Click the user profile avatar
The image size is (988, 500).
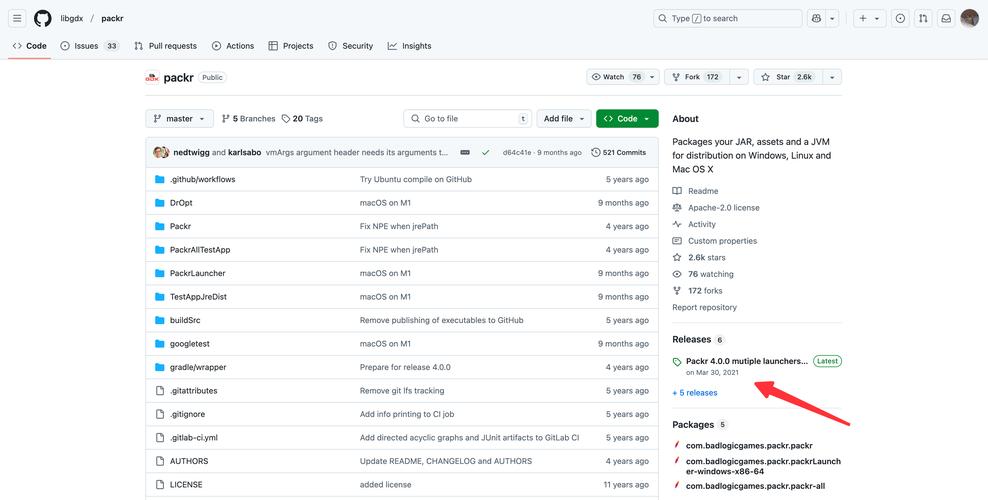pyautogui.click(x=969, y=18)
